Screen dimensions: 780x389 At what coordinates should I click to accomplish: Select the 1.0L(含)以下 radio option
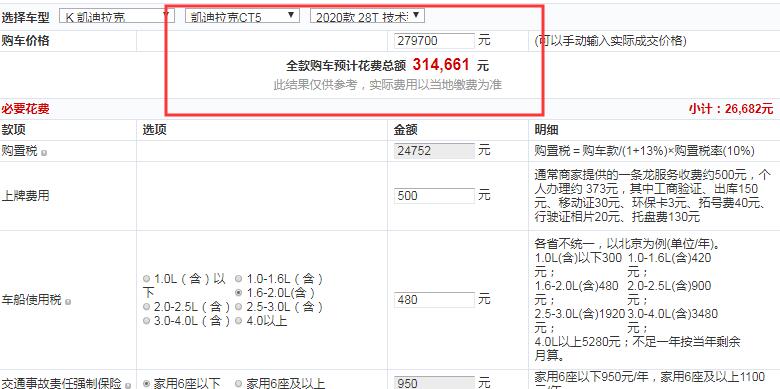coord(146,279)
